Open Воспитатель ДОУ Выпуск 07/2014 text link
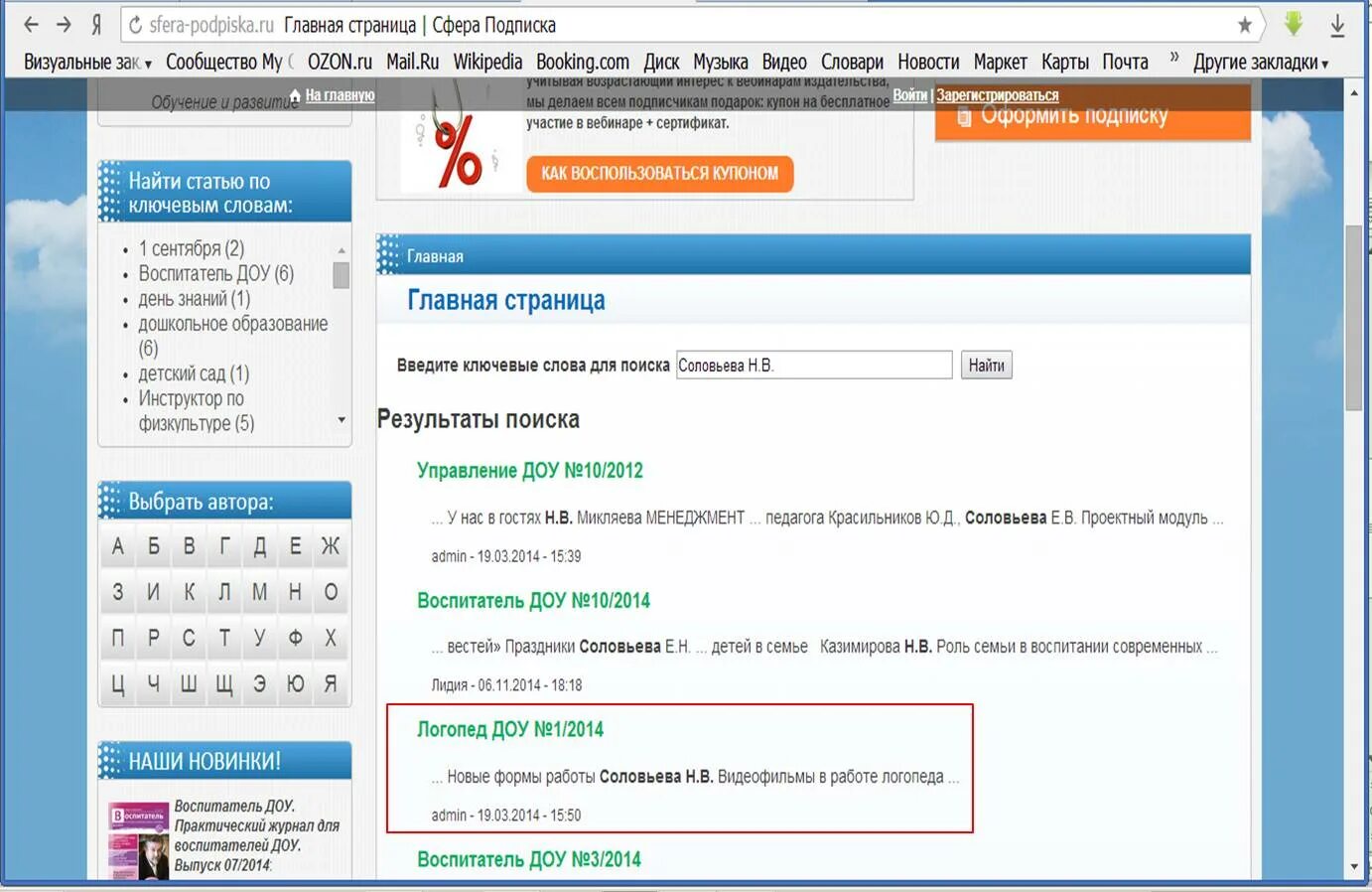This screenshot has width=1372, height=892. (256, 835)
